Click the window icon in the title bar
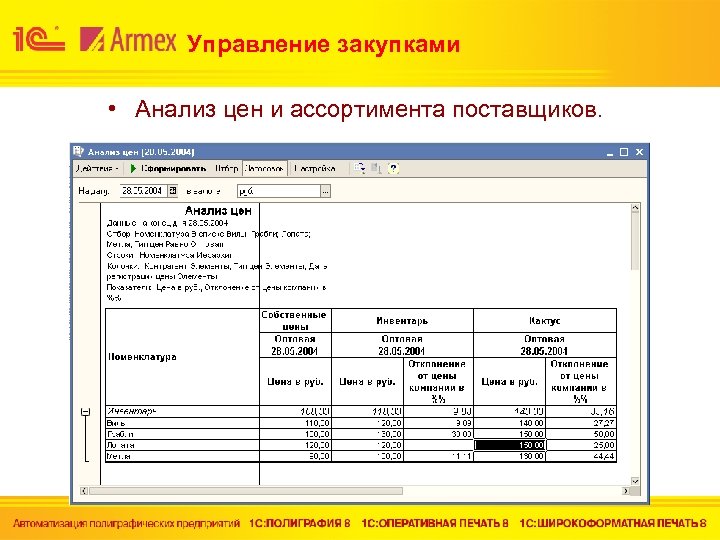 (79, 151)
